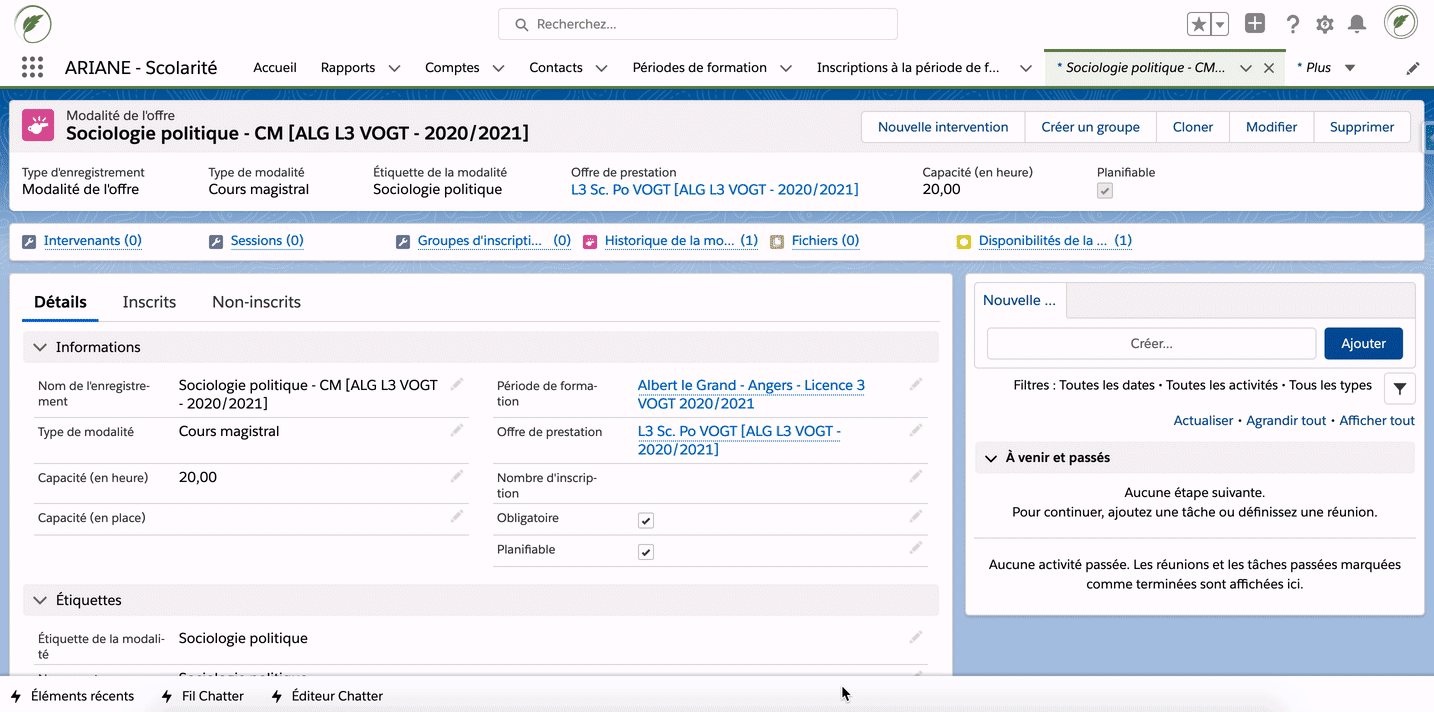1434x712 pixels.
Task: Toggle the Planifiable checkbox in Informations section
Action: tap(646, 552)
